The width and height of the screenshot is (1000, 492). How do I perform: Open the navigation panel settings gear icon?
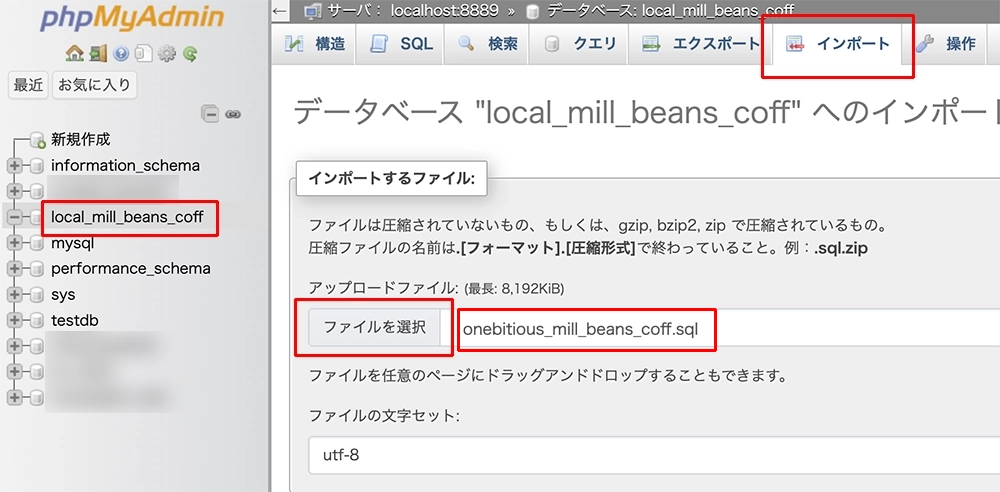tap(166, 54)
